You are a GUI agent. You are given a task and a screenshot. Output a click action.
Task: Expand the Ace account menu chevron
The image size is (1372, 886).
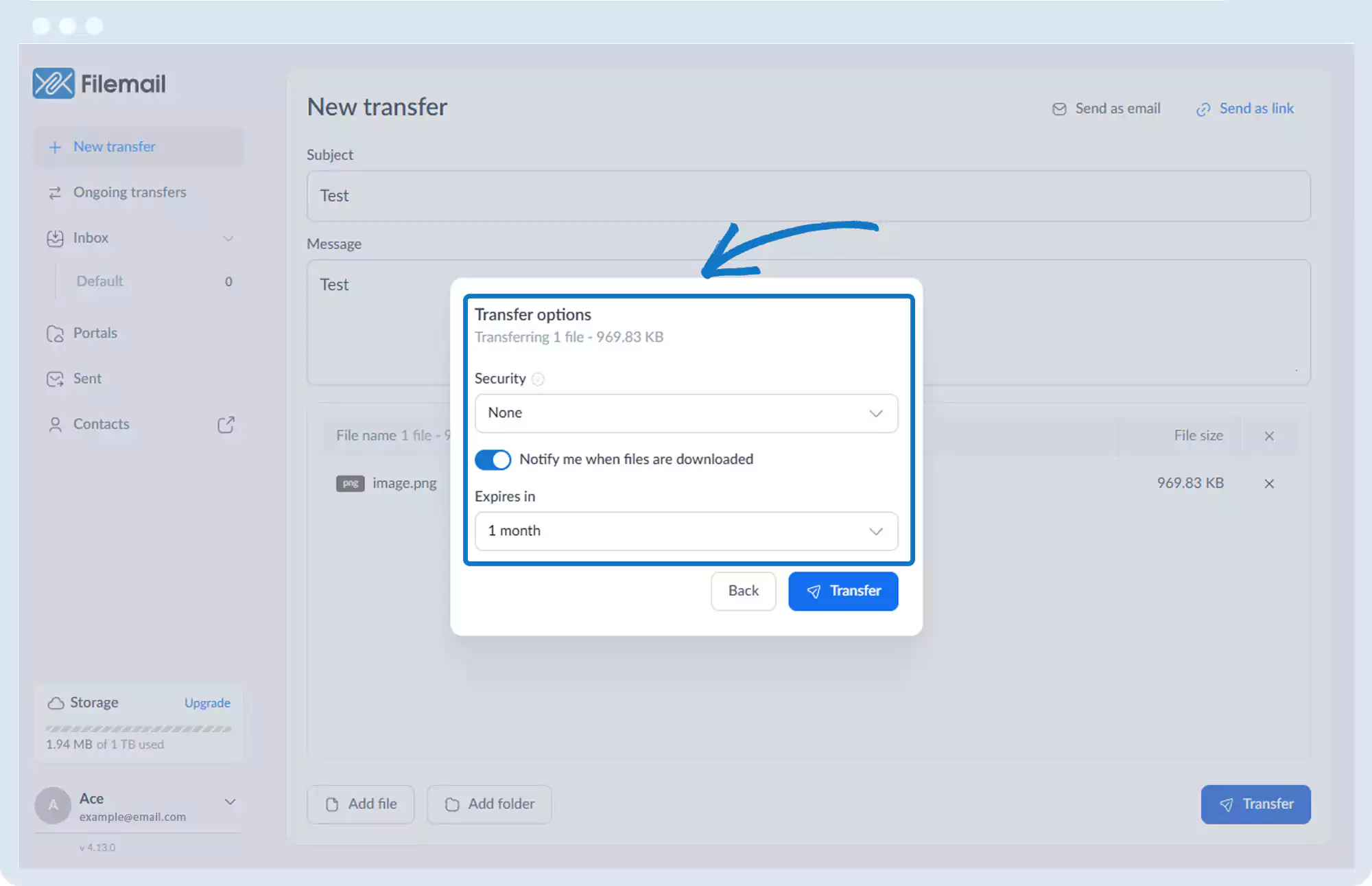230,802
